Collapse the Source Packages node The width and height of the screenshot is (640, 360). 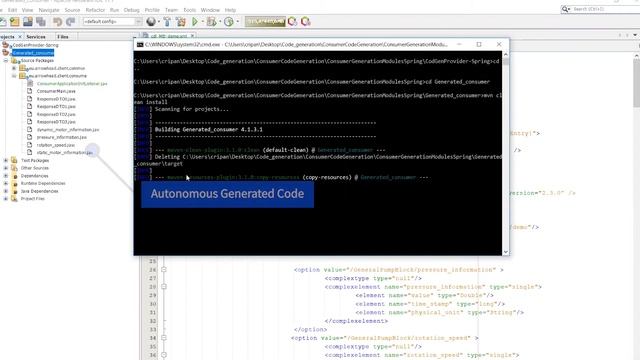pos(6,60)
